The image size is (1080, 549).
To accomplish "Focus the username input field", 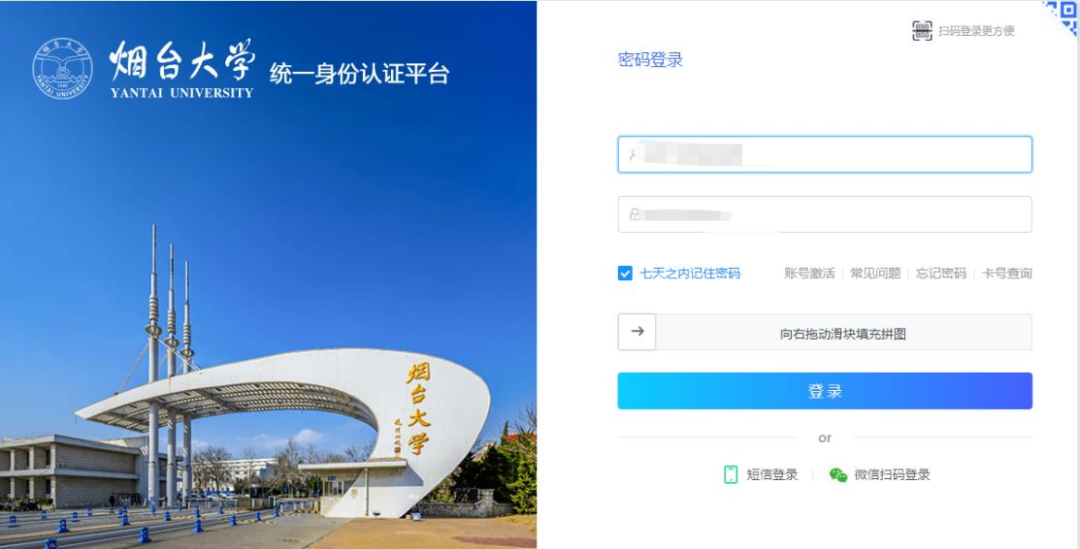I will 824,154.
